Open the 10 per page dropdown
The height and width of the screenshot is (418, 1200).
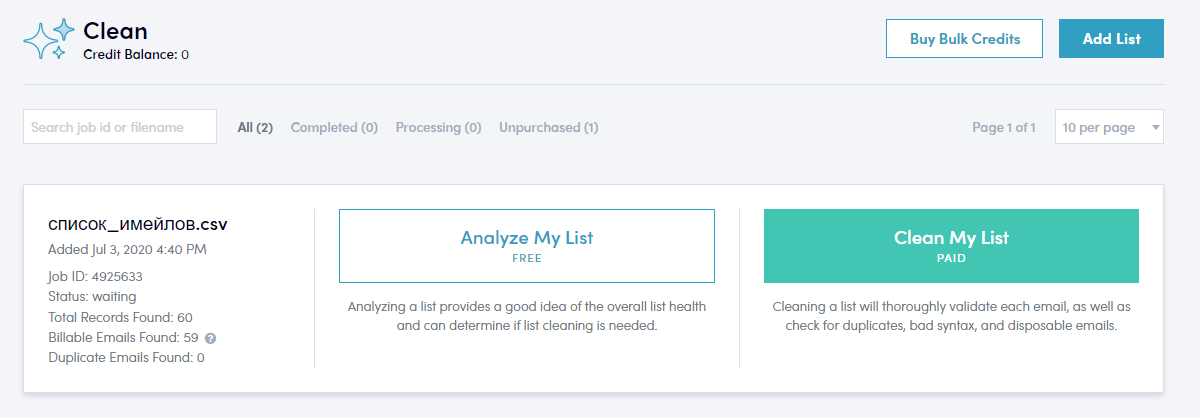(x=1109, y=127)
